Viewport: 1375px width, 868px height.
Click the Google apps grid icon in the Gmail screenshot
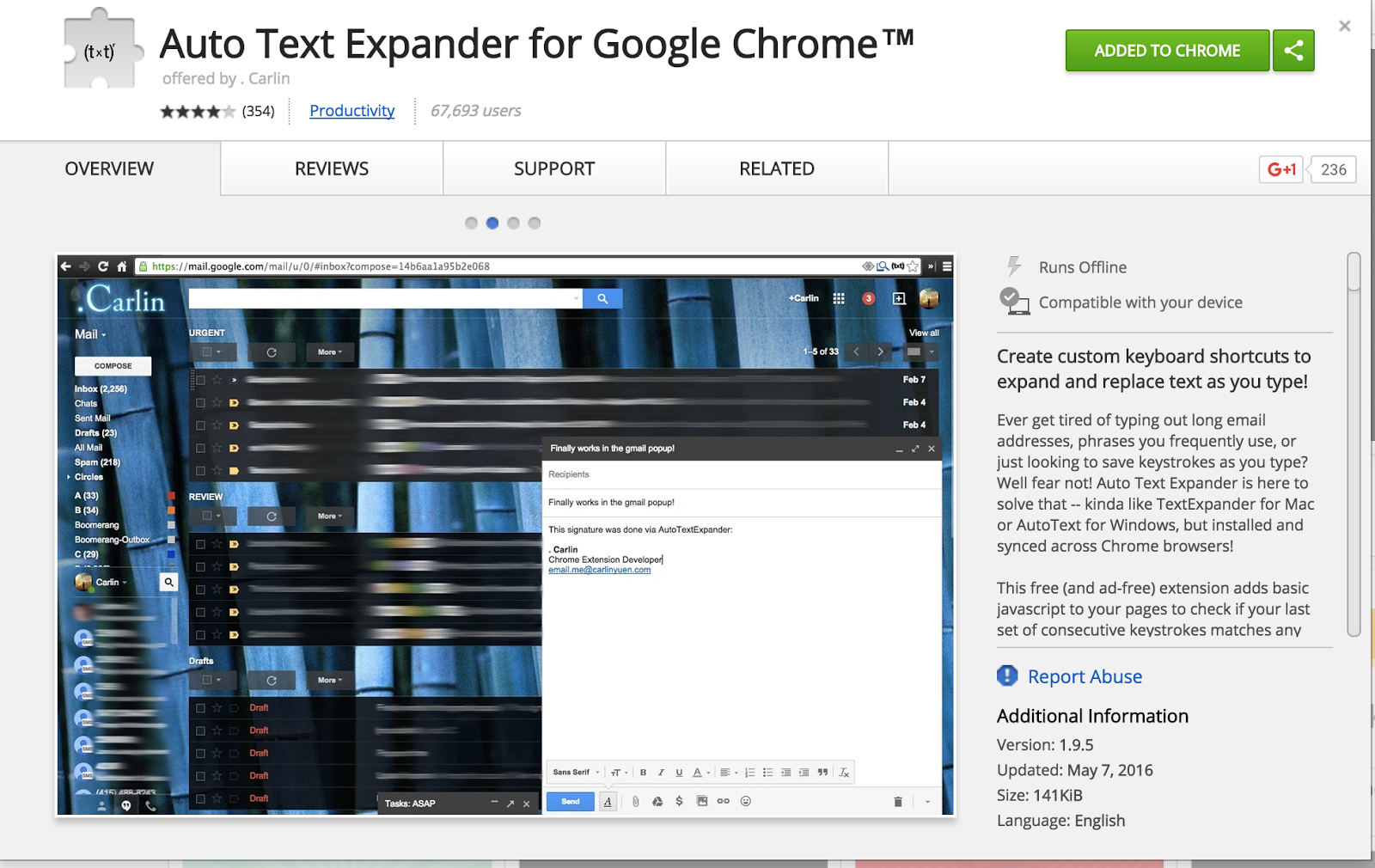pyautogui.click(x=839, y=298)
